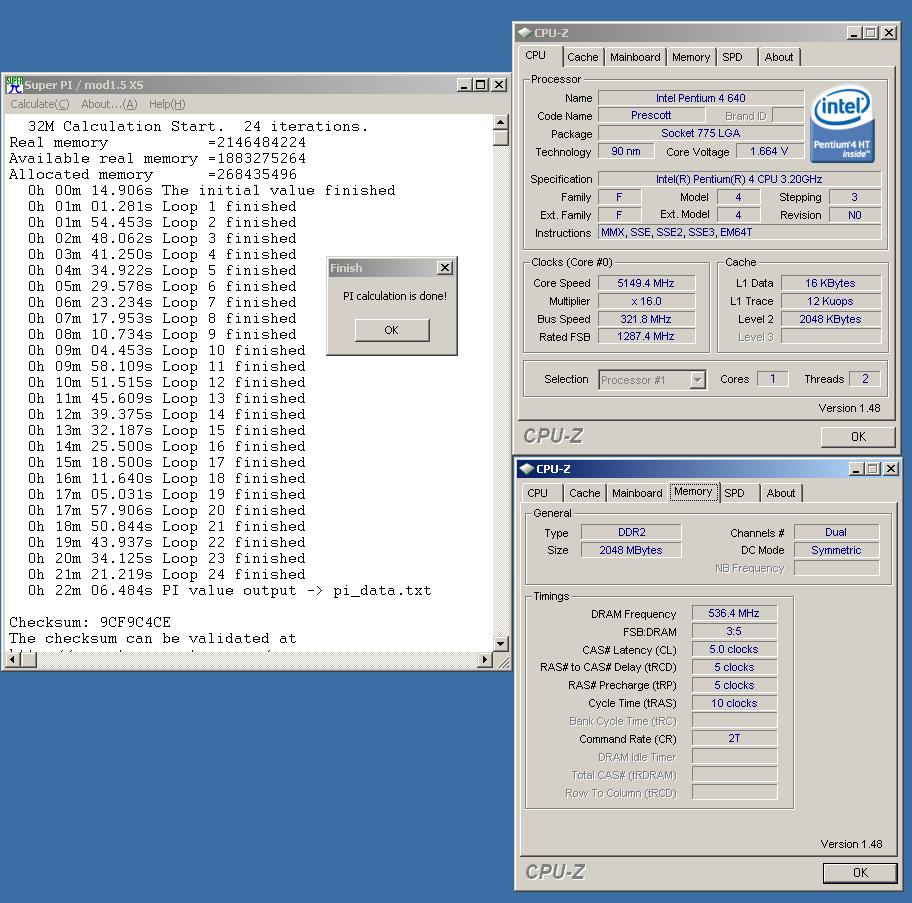Select Mainboard tab in lower CPU-Z window
The width and height of the screenshot is (912, 903).
pyautogui.click(x=637, y=493)
